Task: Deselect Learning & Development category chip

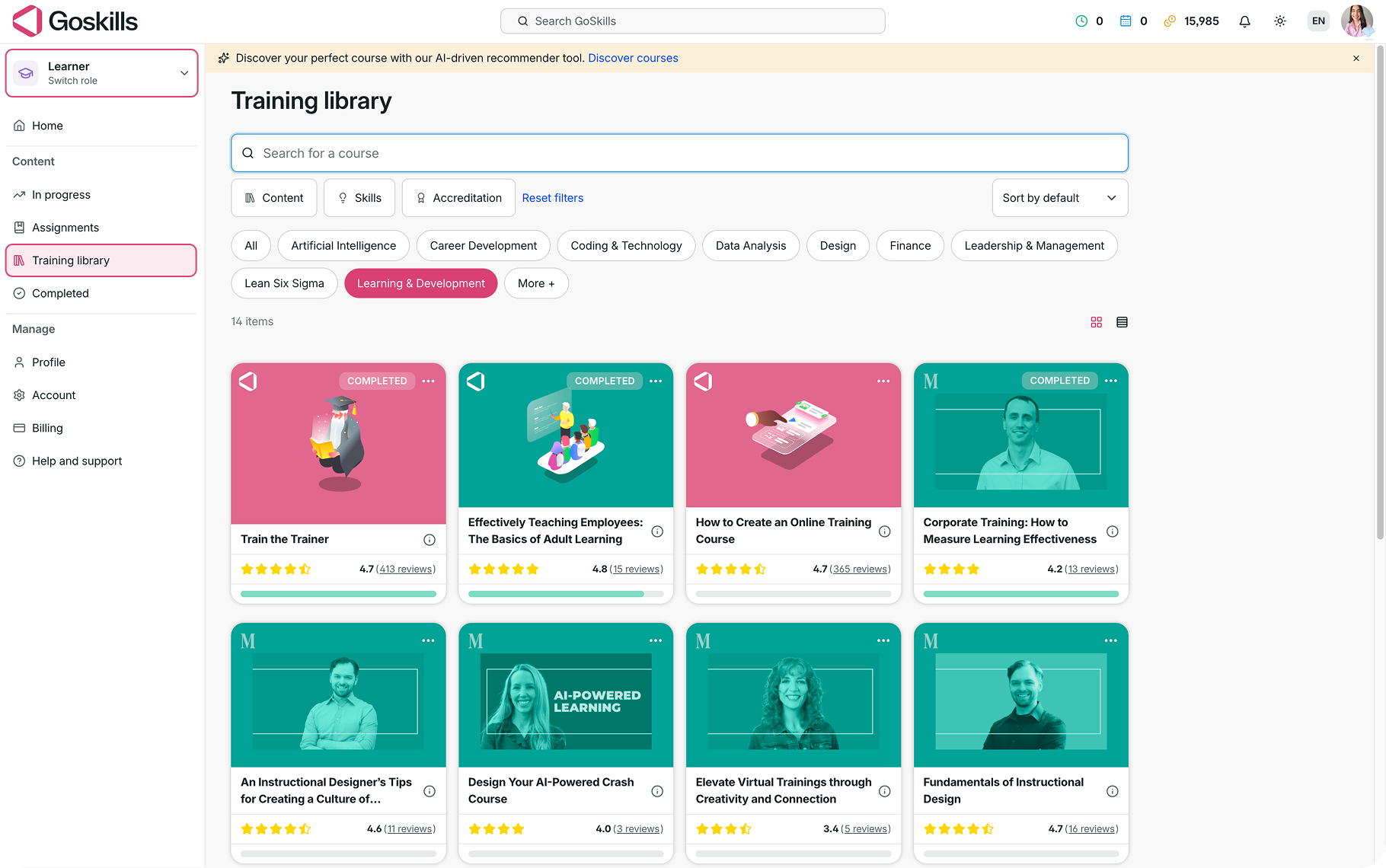Action: (x=421, y=283)
